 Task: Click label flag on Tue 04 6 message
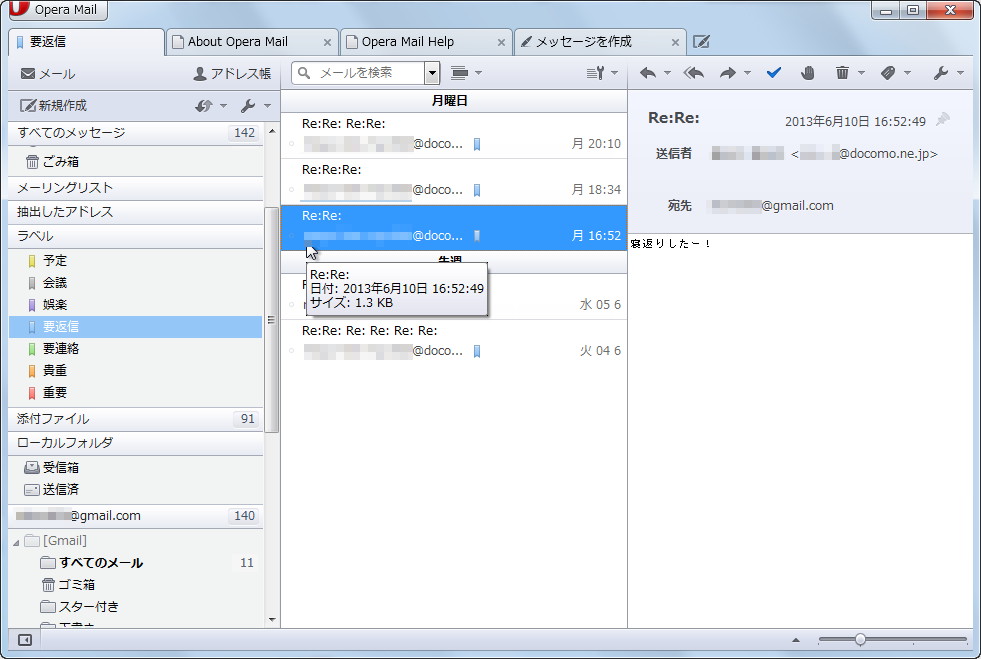(x=477, y=351)
